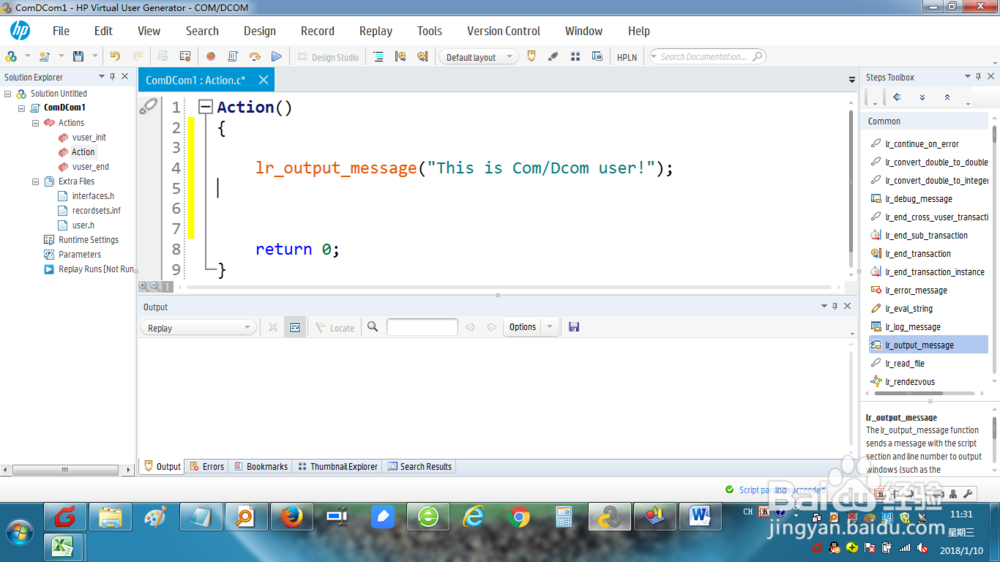Select vuser_end in Solution Explorer
The height and width of the screenshot is (562, 1000).
(90, 166)
